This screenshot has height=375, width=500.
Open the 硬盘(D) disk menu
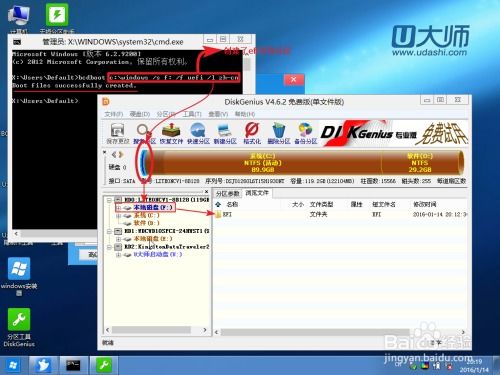click(139, 114)
